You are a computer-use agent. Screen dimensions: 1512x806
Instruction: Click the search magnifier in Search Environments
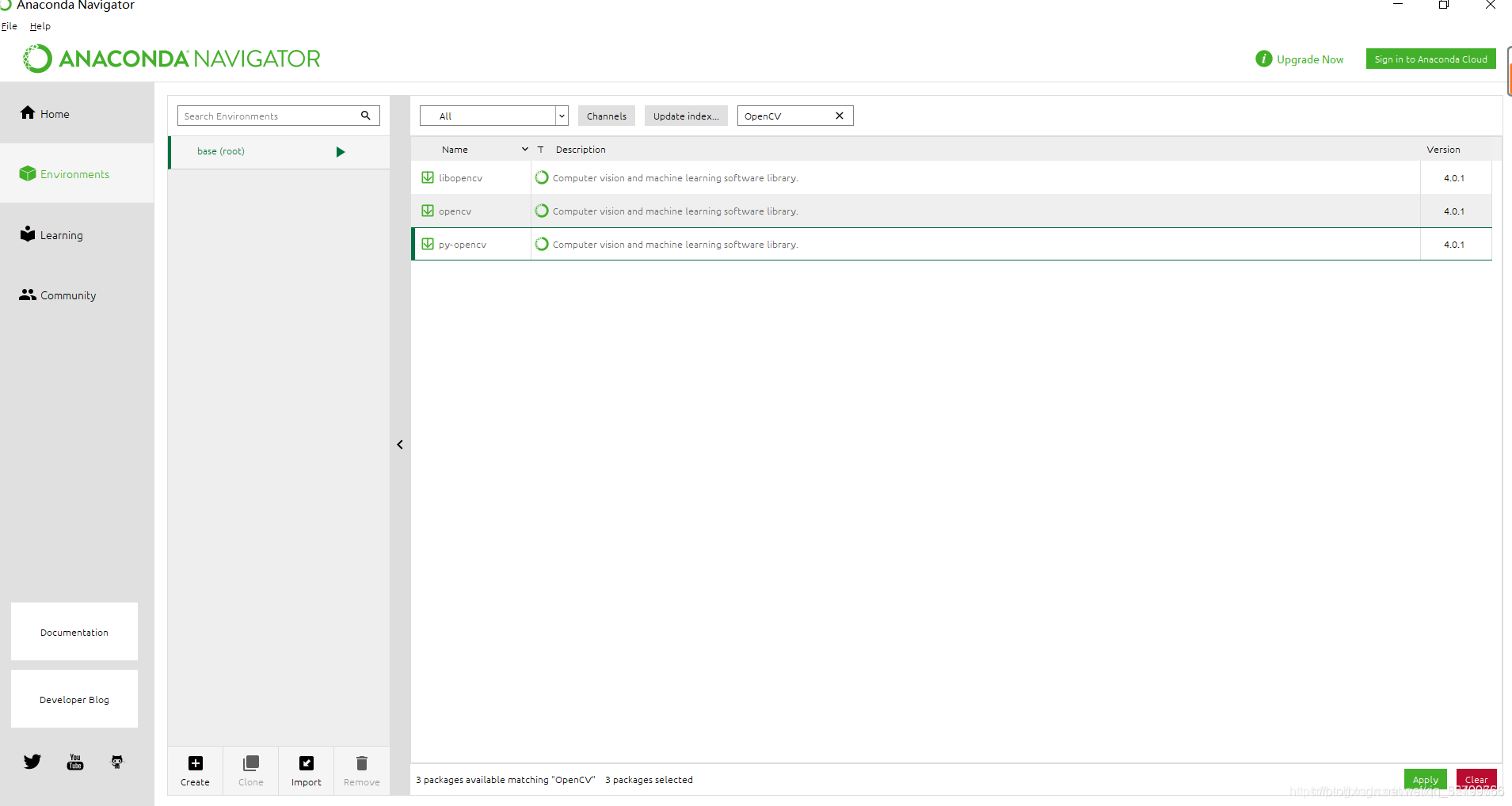point(366,116)
